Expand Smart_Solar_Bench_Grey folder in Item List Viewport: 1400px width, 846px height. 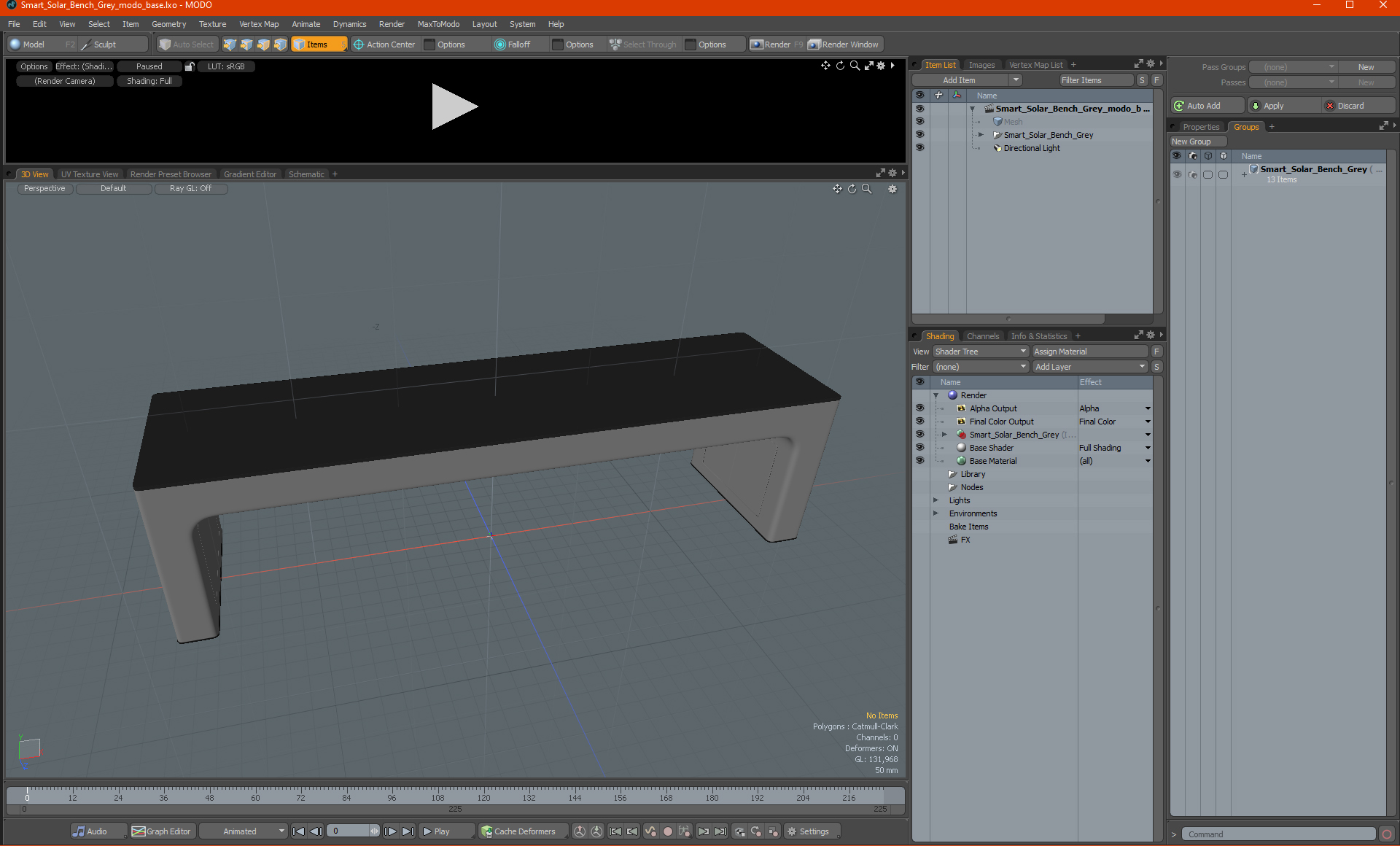tap(981, 135)
